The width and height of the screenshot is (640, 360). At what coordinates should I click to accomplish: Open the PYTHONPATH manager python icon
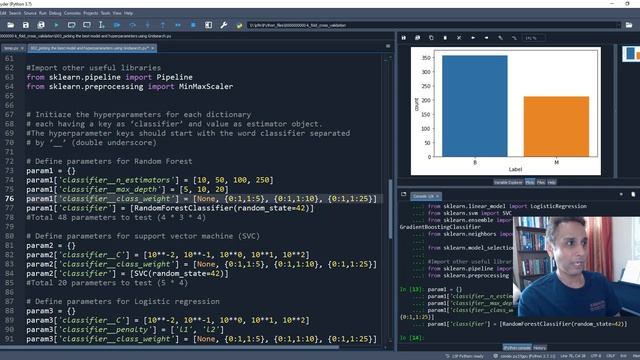[x=239, y=25]
